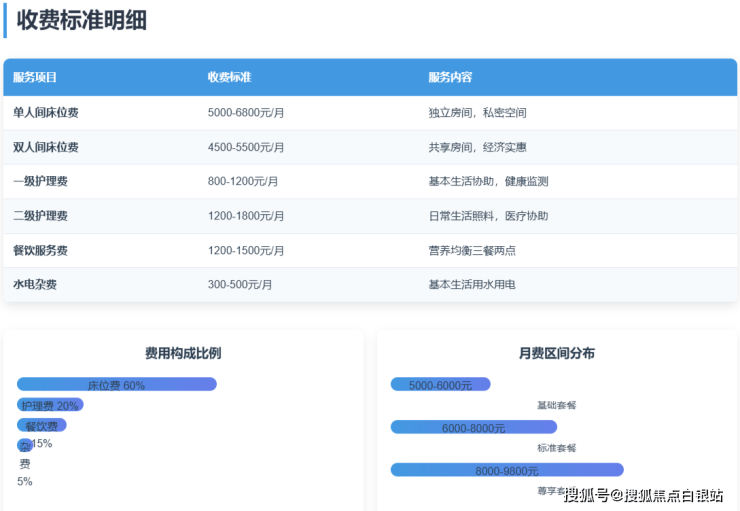The height and width of the screenshot is (511, 740).
Task: Select the 单人间床位费 row label
Action: point(46,113)
